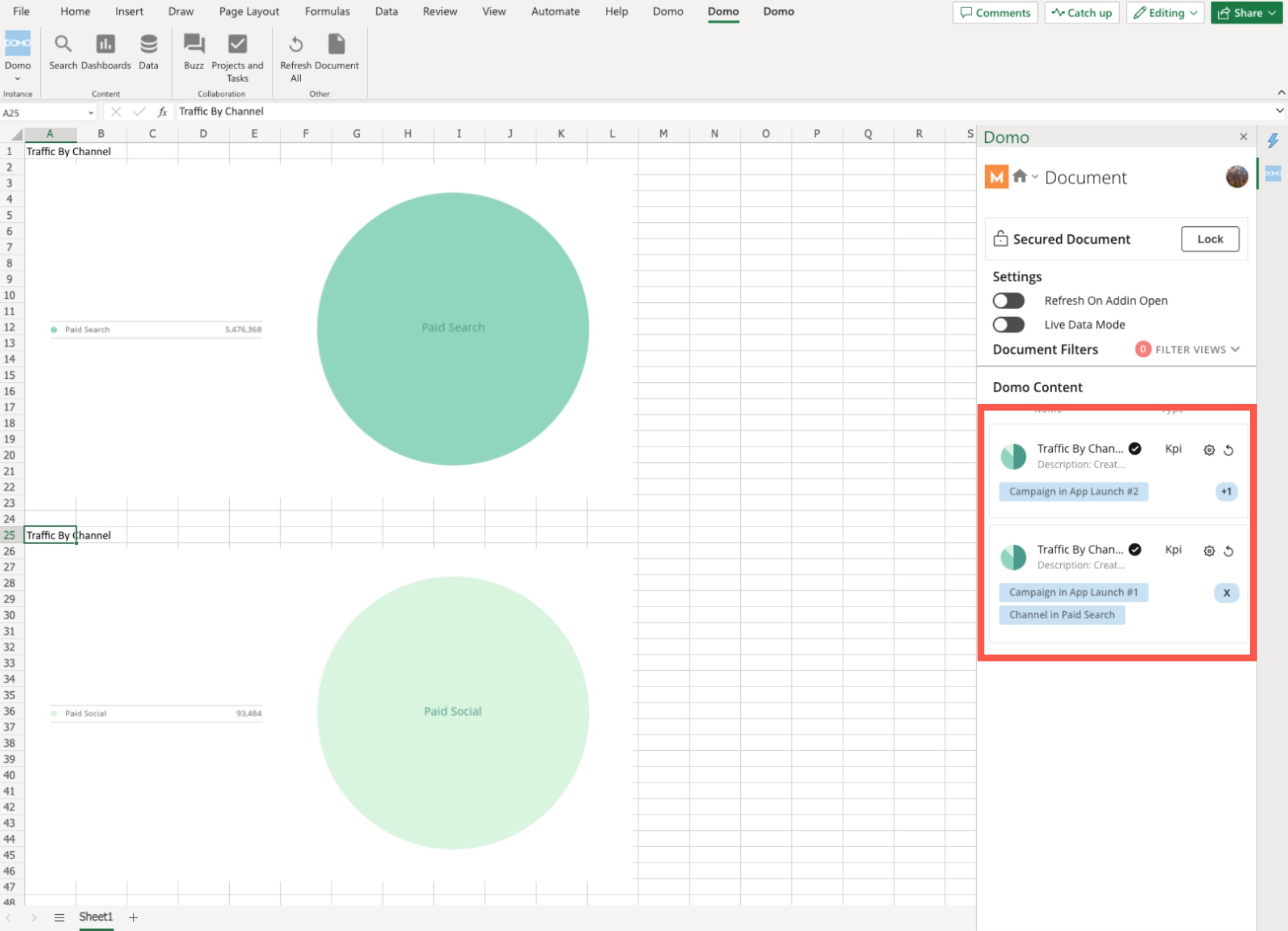Remove the Campaign in App Launch #1 filter via X

point(1226,593)
